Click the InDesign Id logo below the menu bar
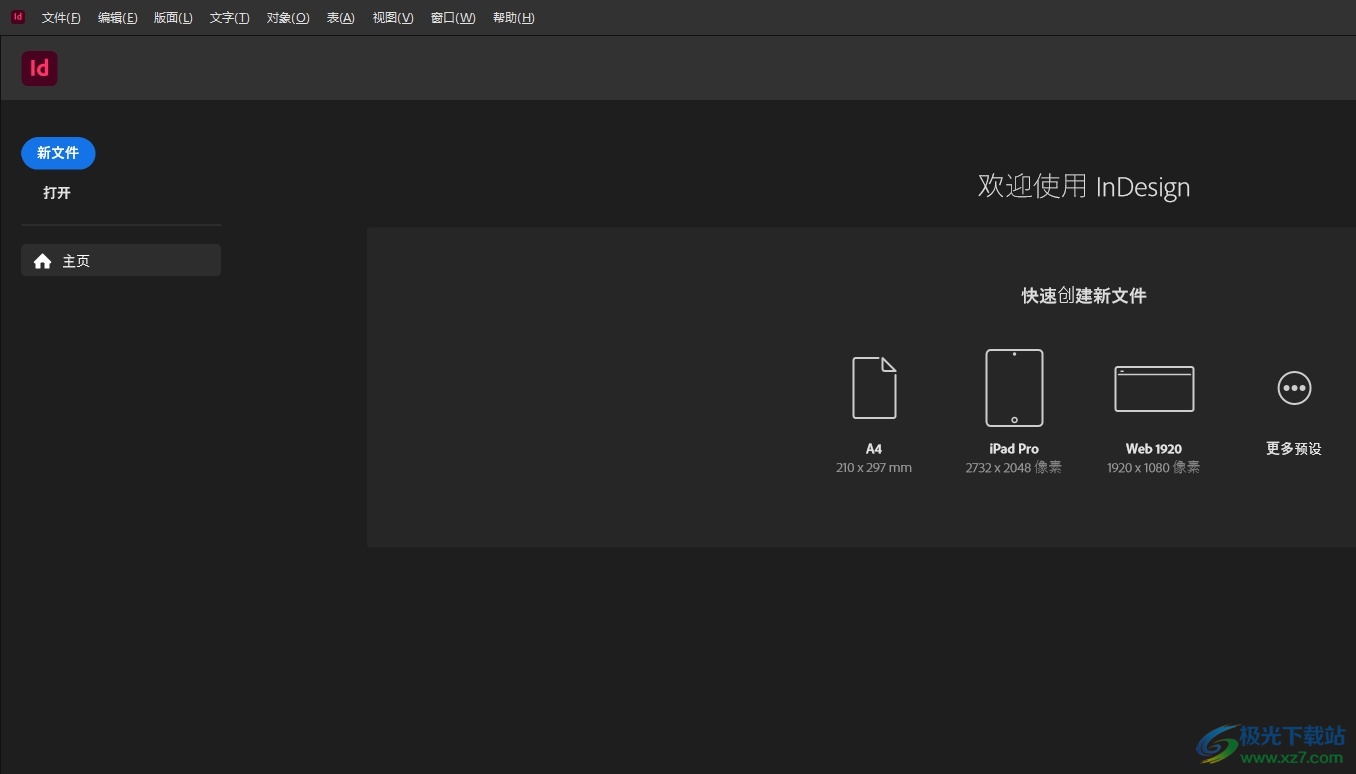1356x774 pixels. click(x=39, y=68)
